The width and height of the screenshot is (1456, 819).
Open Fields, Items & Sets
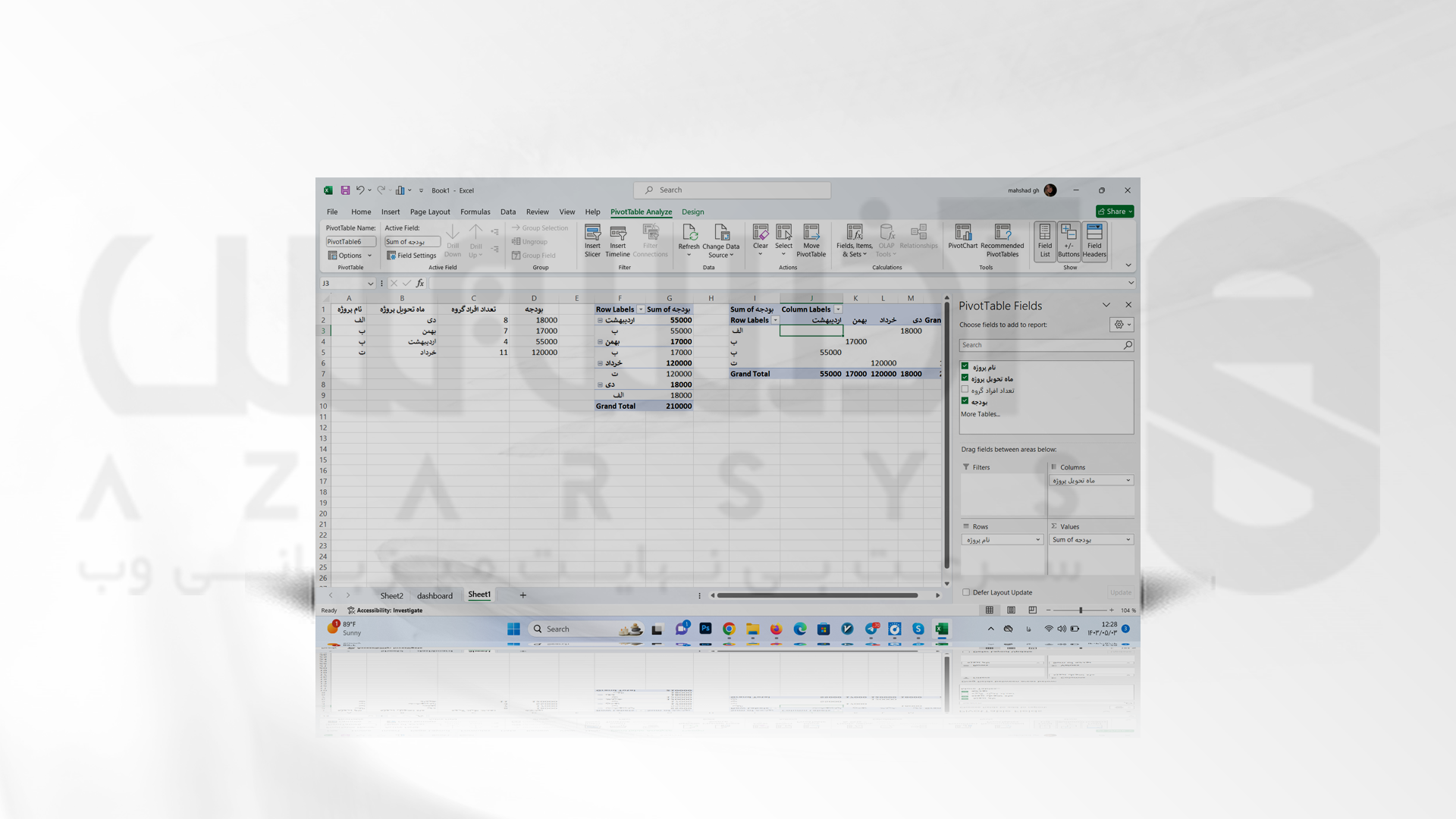(855, 240)
